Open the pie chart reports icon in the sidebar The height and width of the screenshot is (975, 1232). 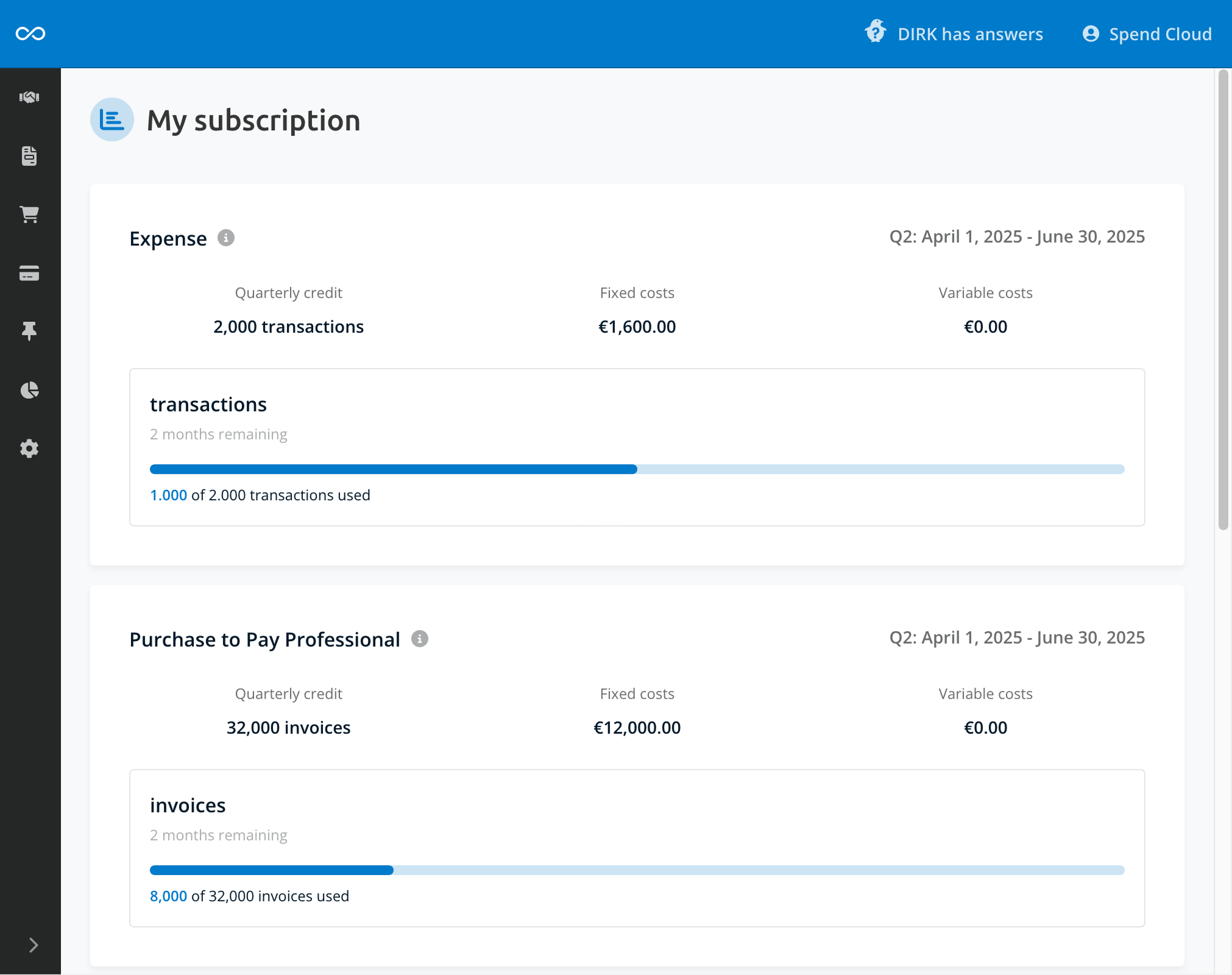coord(29,390)
